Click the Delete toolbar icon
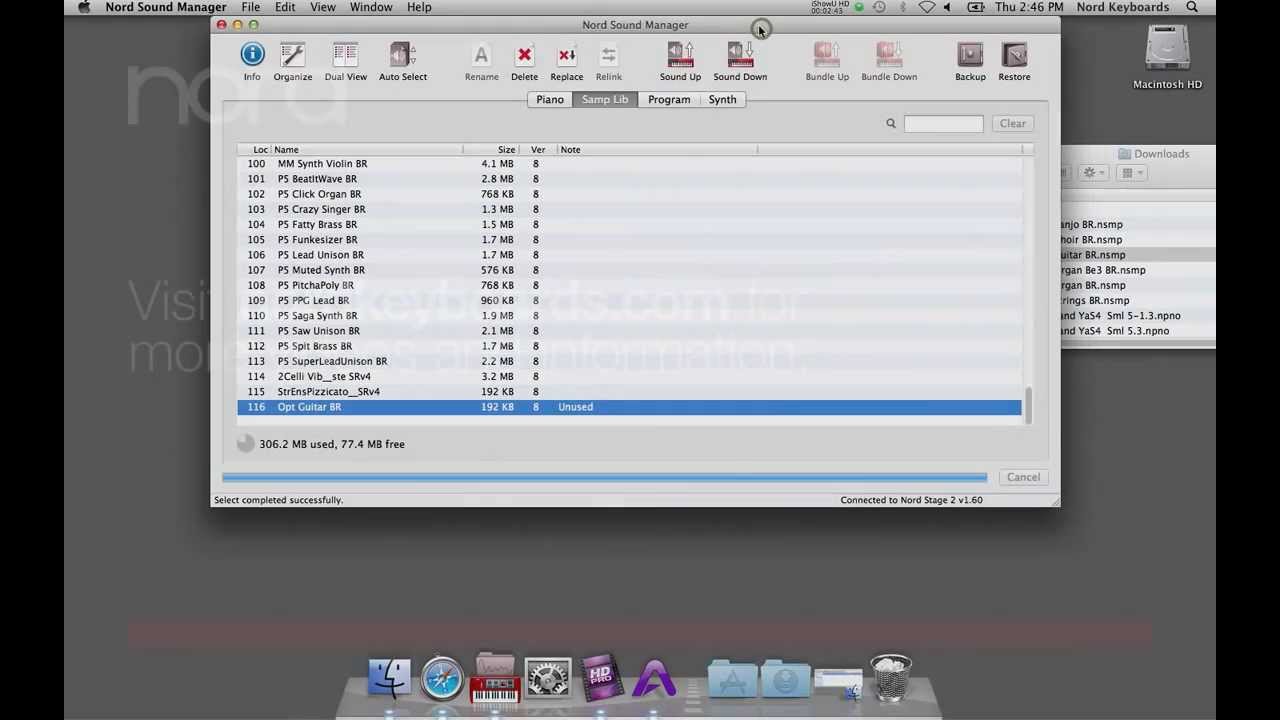This screenshot has width=1280, height=720. [x=524, y=62]
